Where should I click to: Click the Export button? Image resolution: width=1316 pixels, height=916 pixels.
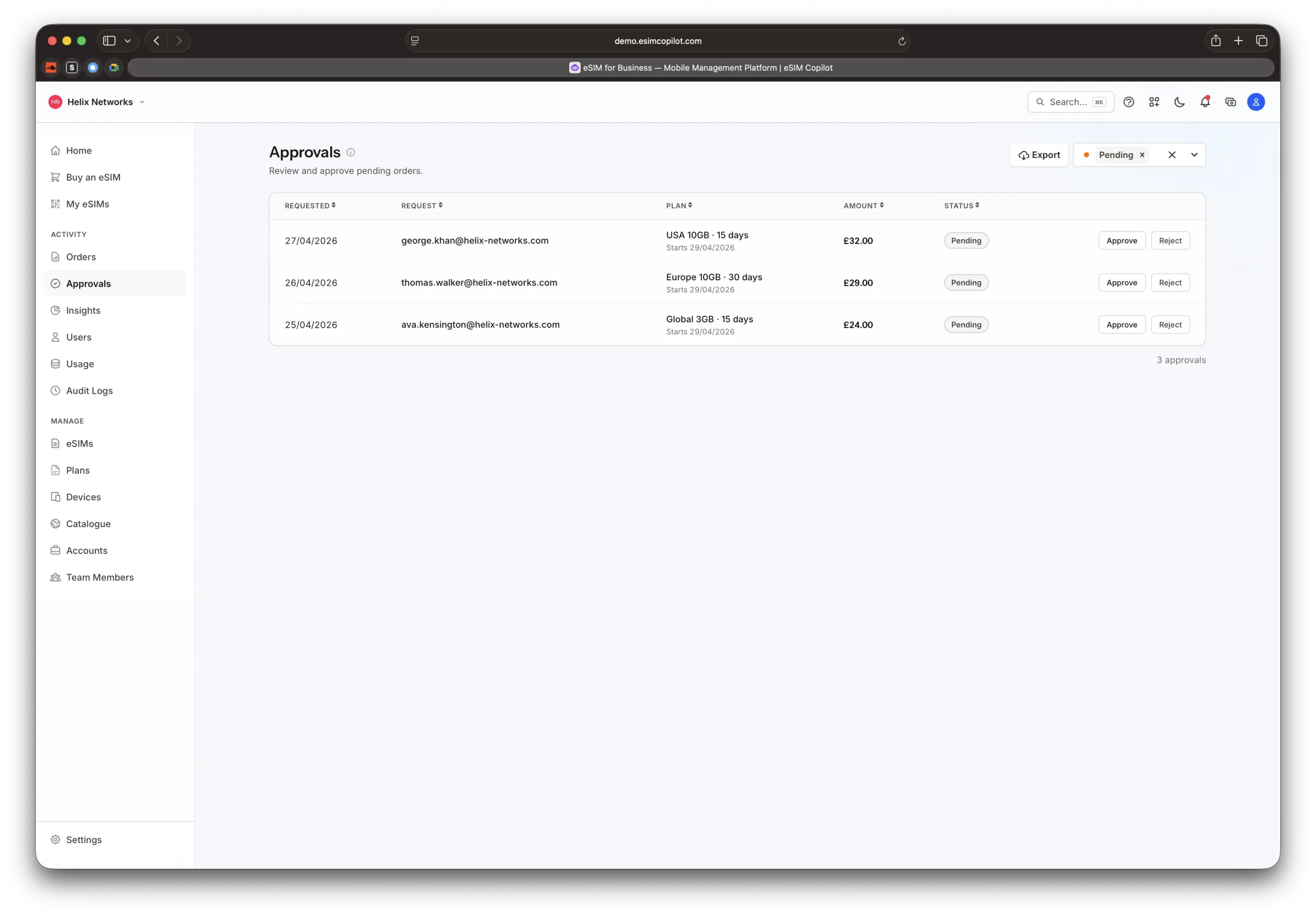click(x=1039, y=155)
